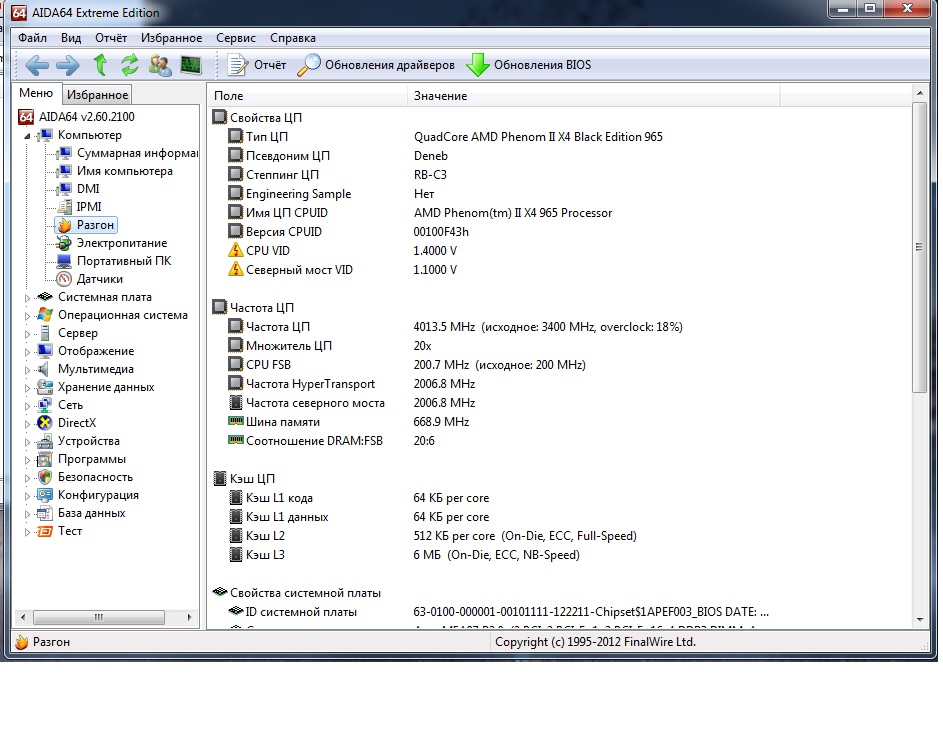The image size is (943, 750).
Task: Open the monitor graph toolbar icon
Action: point(191,65)
